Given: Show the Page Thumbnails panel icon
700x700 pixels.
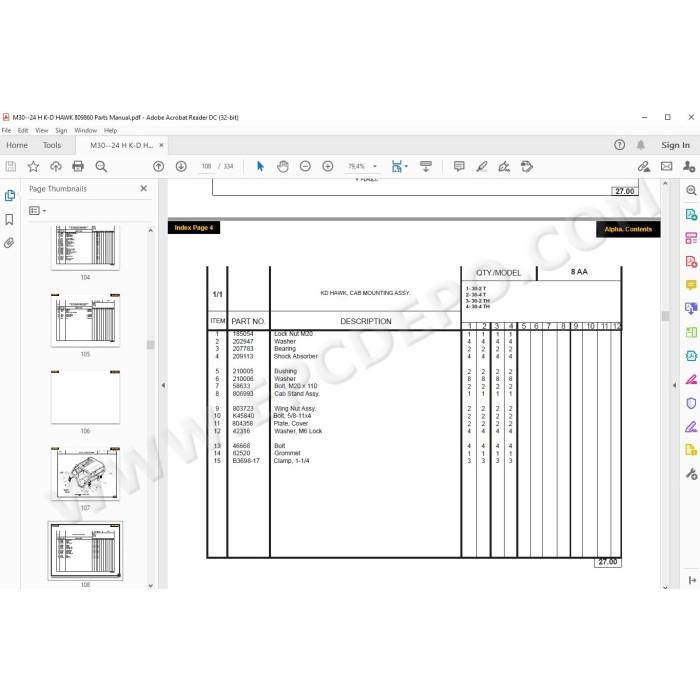Looking at the screenshot, I should click(x=9, y=196).
